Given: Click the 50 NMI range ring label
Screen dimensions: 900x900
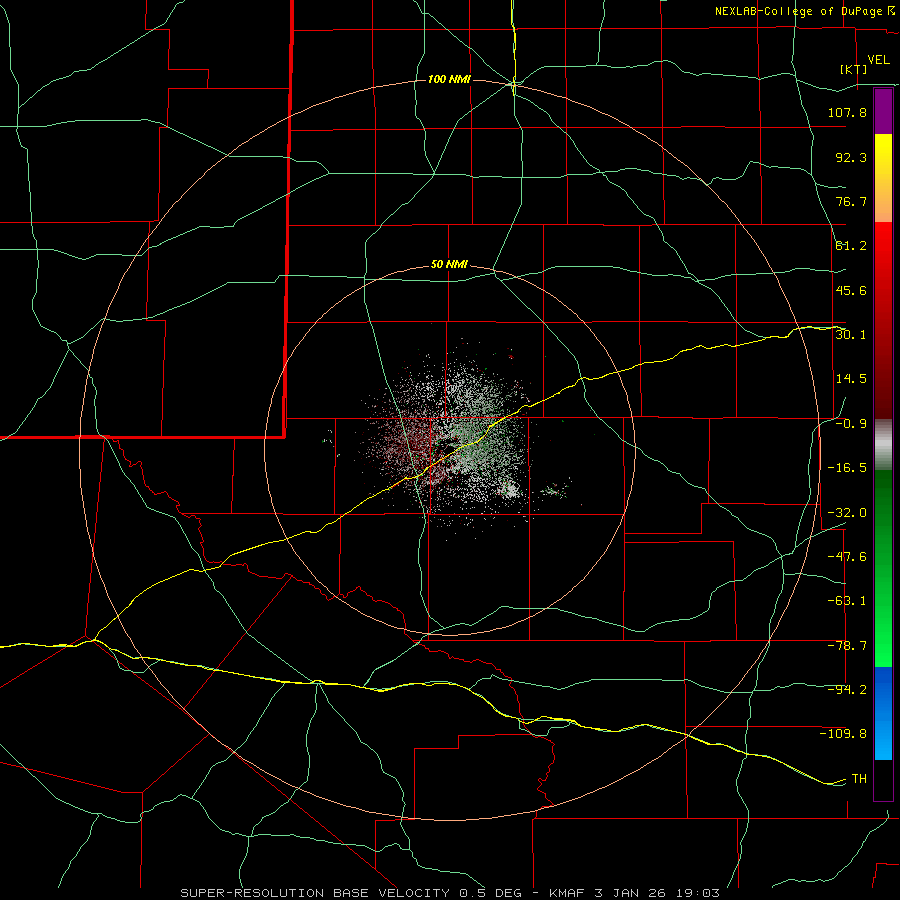Looking at the screenshot, I should pyautogui.click(x=449, y=265).
